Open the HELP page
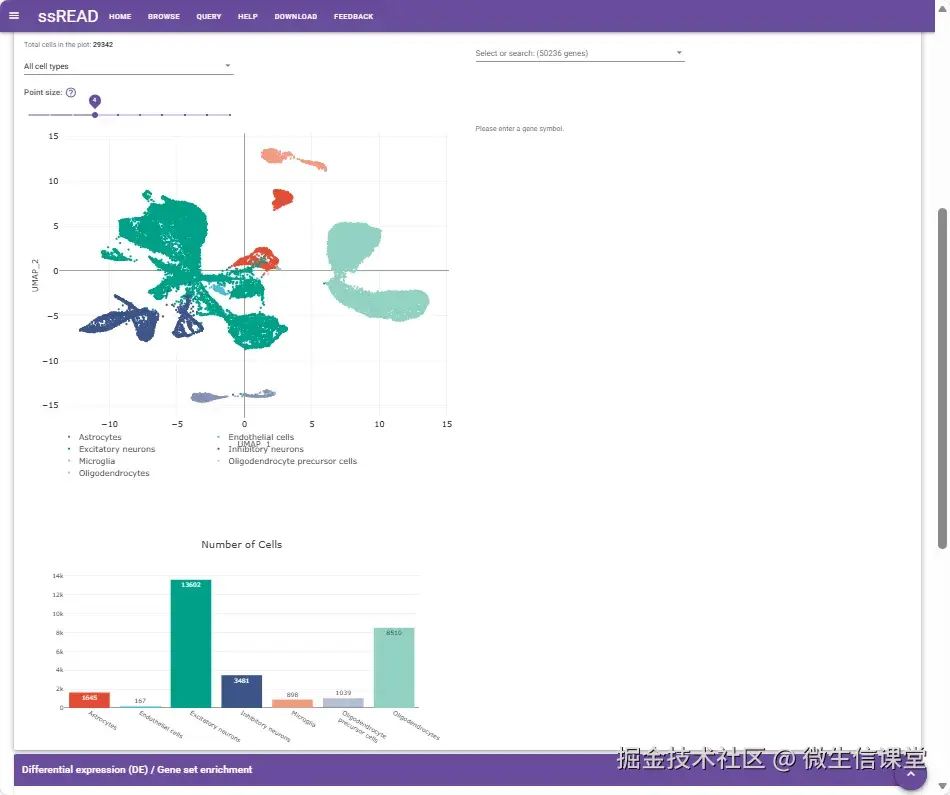The image size is (950, 795). (248, 16)
